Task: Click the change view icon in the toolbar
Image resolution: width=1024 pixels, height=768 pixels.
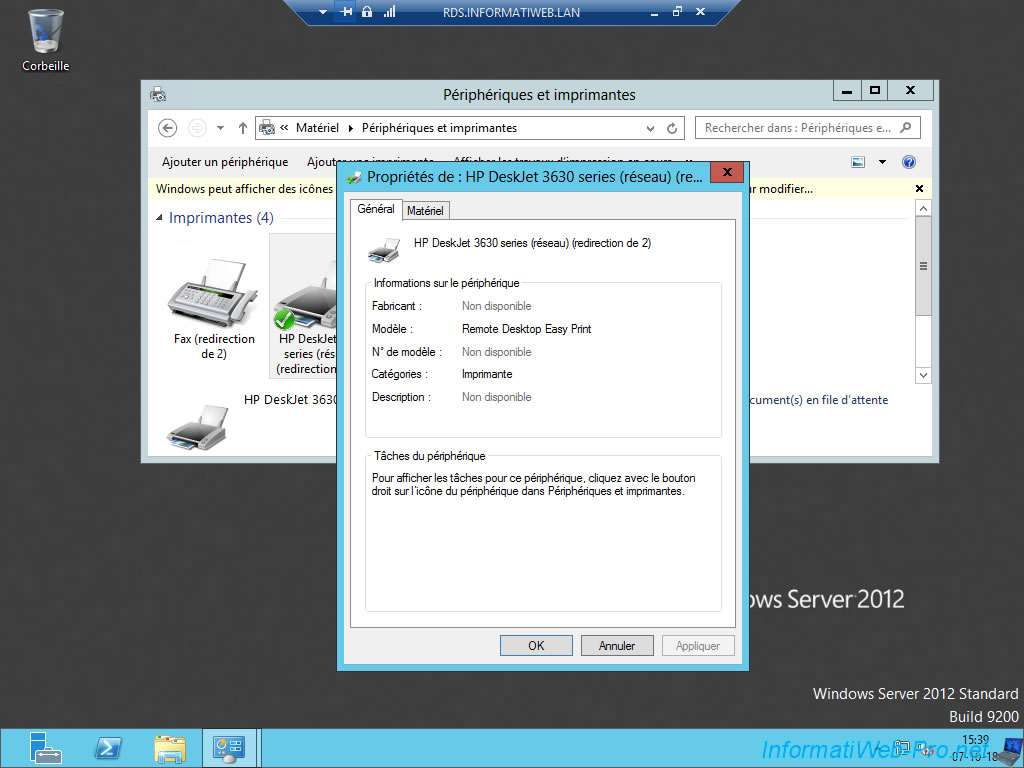Action: point(858,162)
